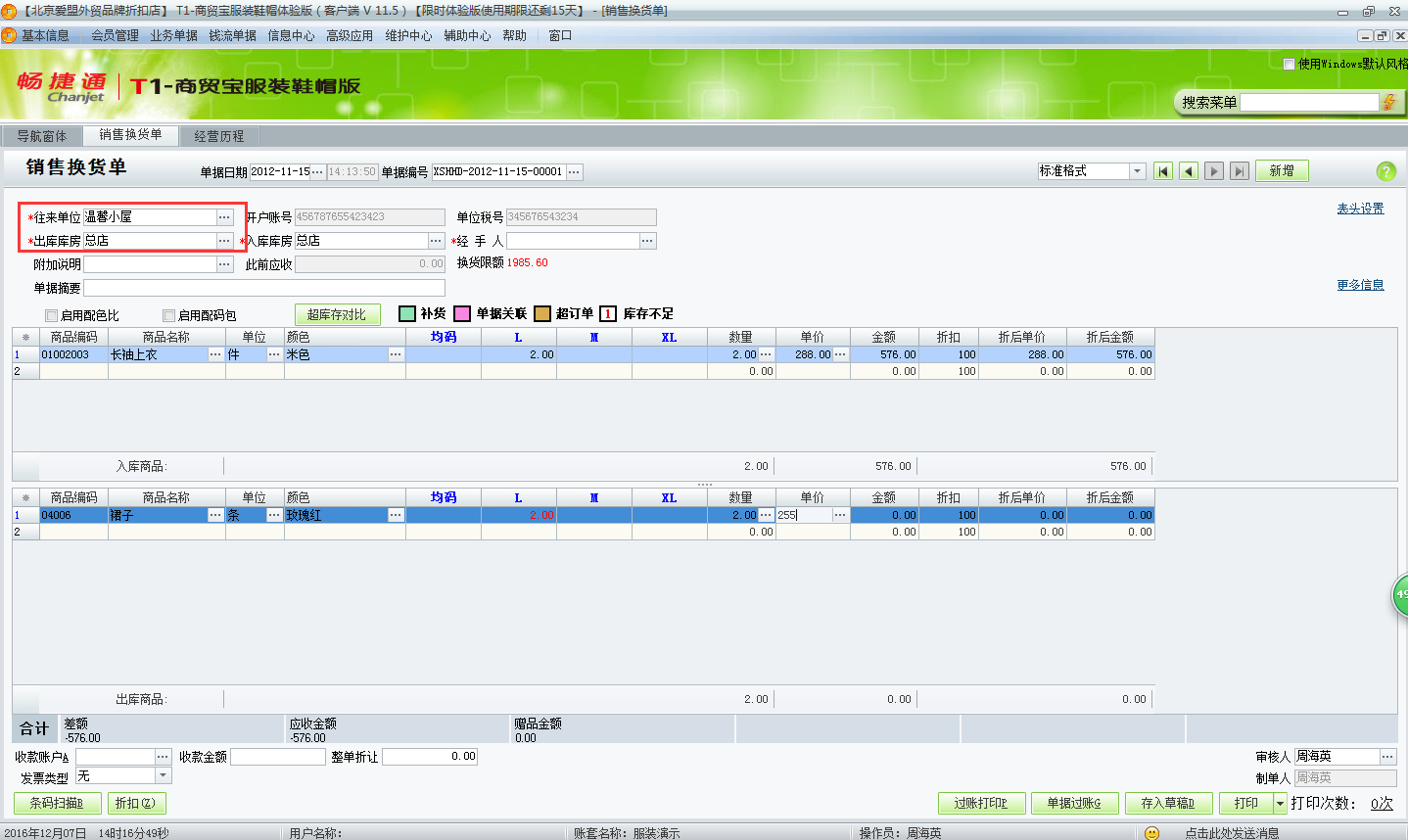The width and height of the screenshot is (1408, 840).
Task: Expand the arrow next to 打印 button
Action: (x=1279, y=803)
